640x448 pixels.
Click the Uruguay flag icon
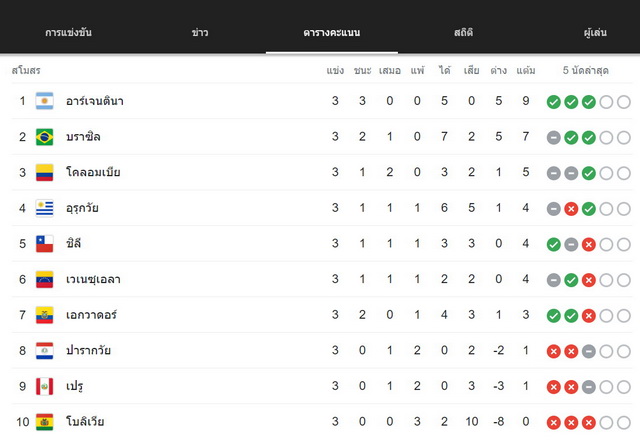tap(44, 208)
